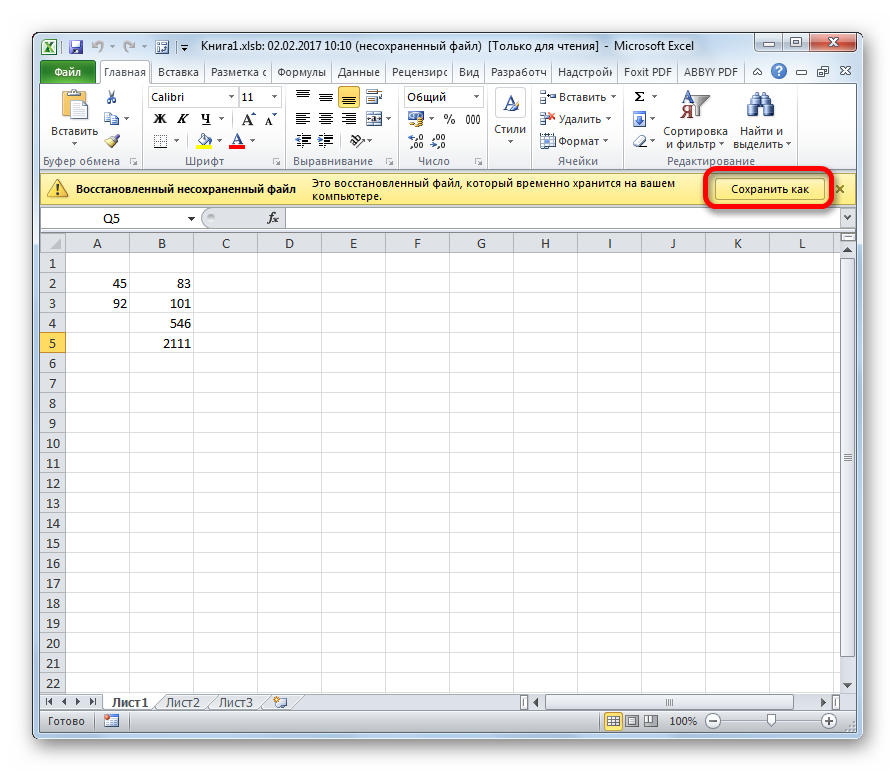Toggle italic formatting
The width and height of the screenshot is (896, 772).
[x=178, y=119]
